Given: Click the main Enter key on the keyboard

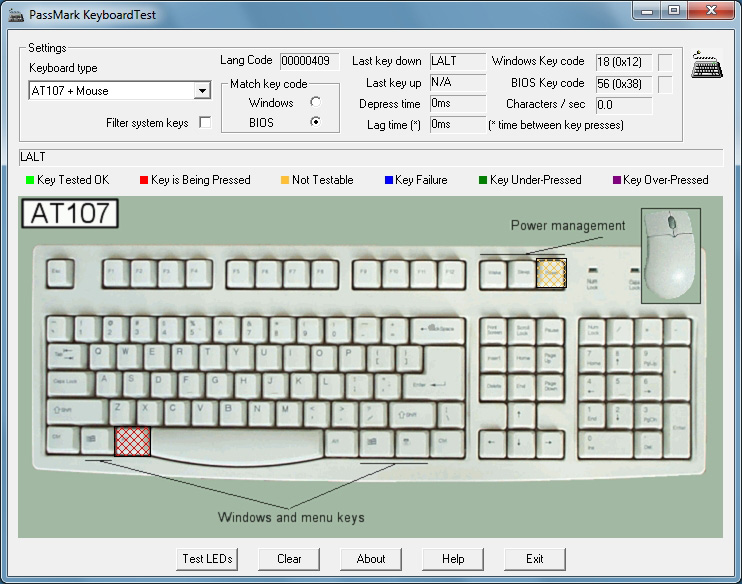Looking at the screenshot, I should [435, 374].
